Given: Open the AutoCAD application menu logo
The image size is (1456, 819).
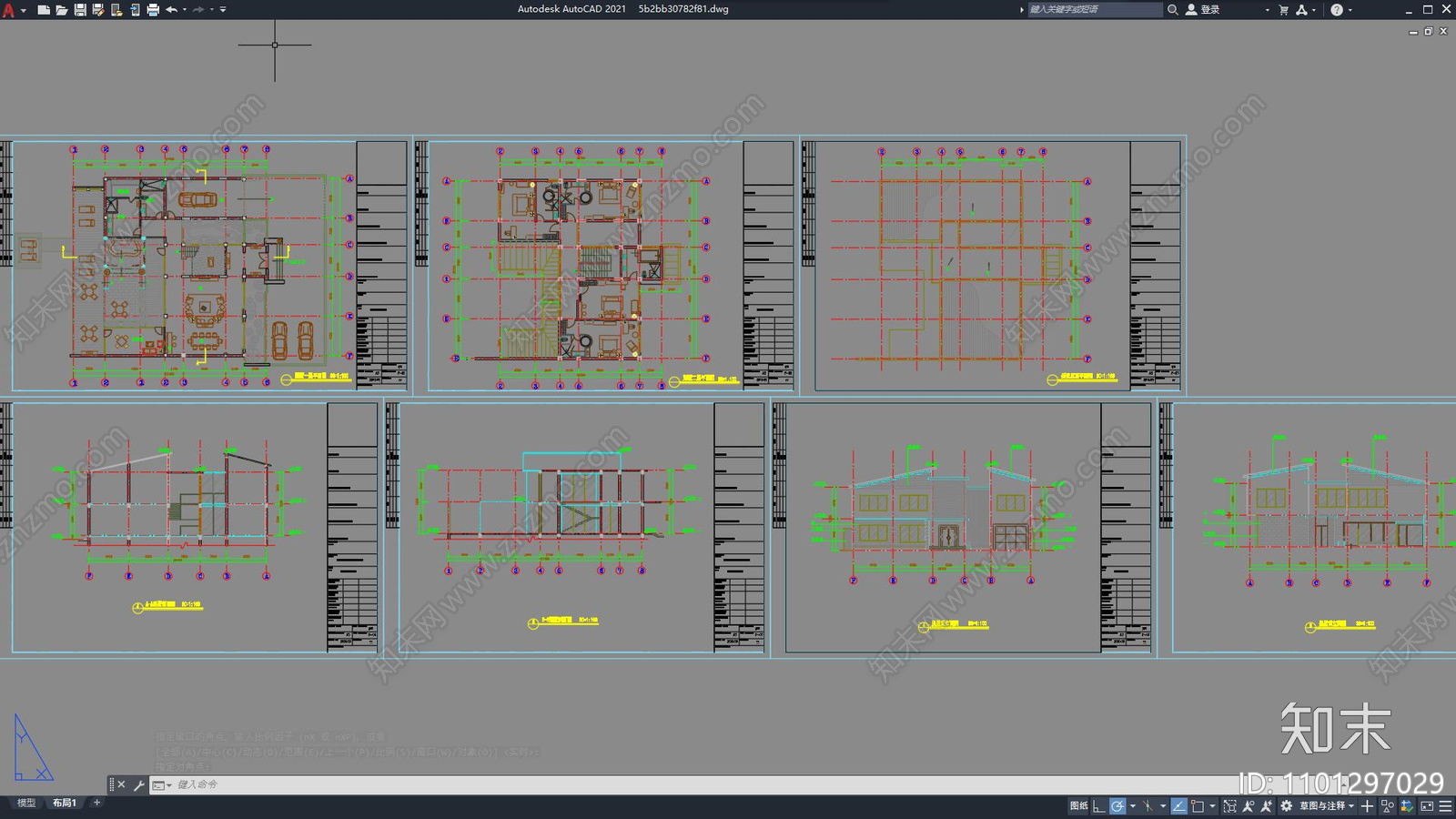Looking at the screenshot, I should click(x=9, y=10).
